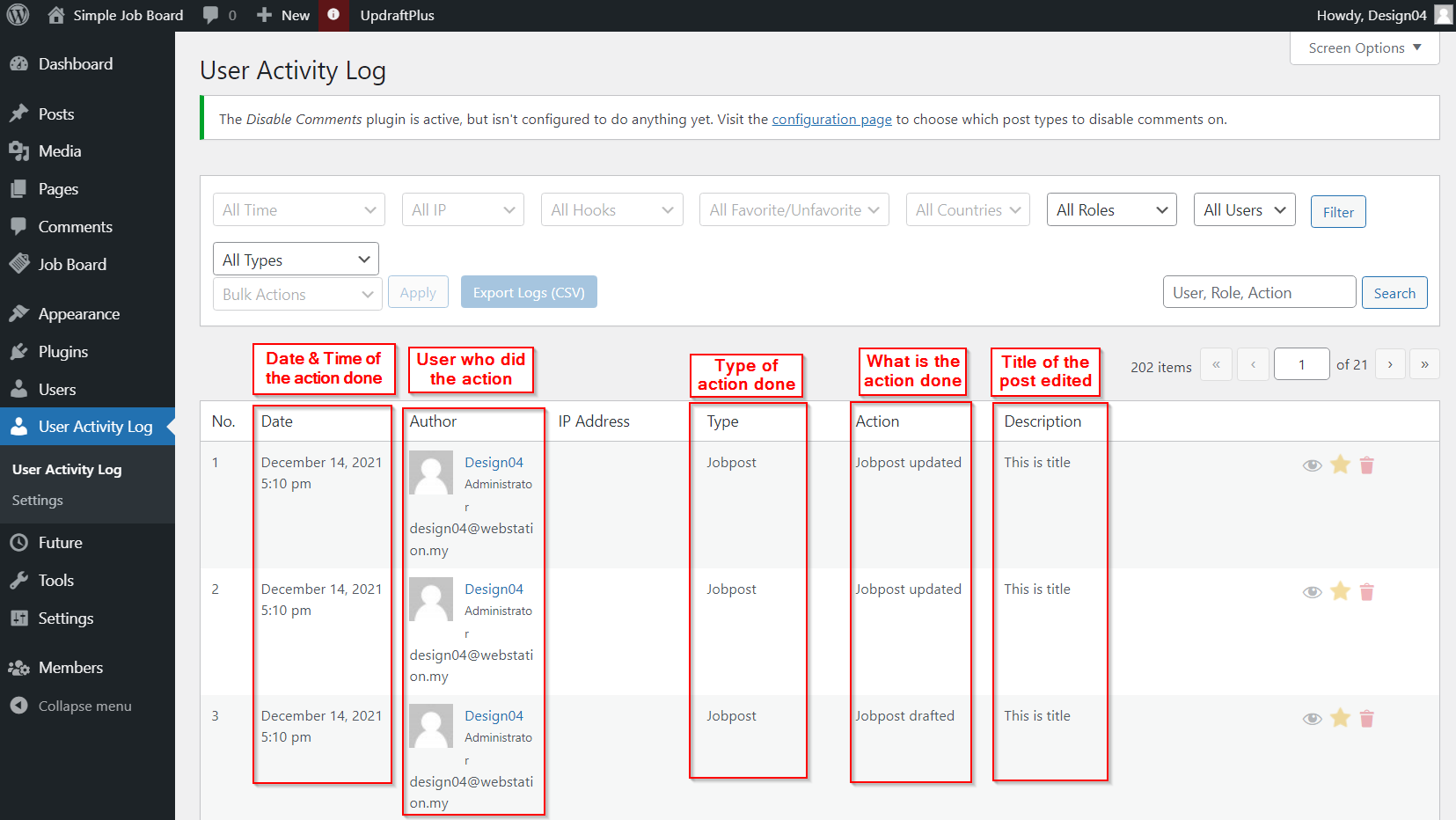
Task: Go to next page of logs
Action: [1390, 364]
